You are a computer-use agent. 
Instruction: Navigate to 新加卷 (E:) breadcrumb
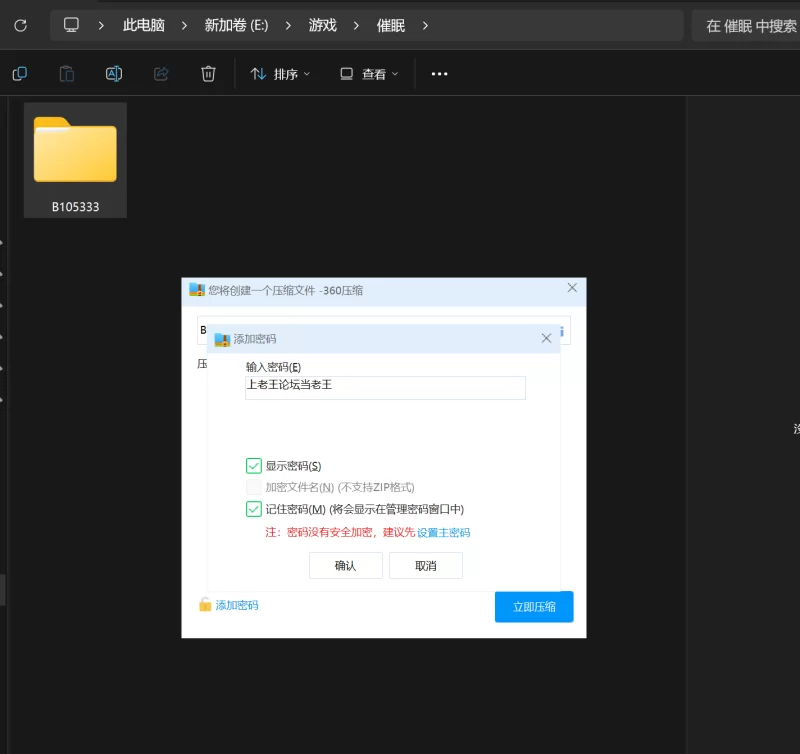pyautogui.click(x=236, y=26)
